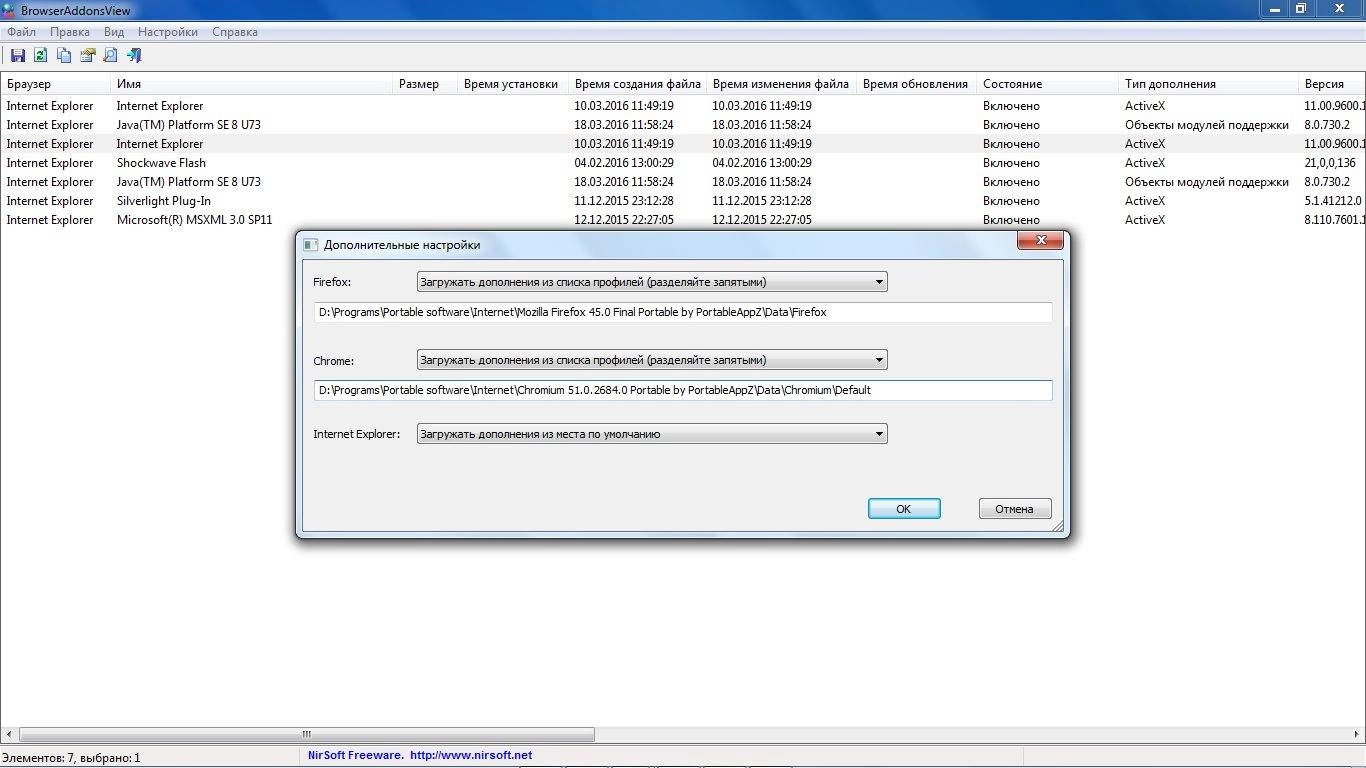The height and width of the screenshot is (768, 1366).
Task: Click the Chrome: label in dialog
Action: coord(334,360)
